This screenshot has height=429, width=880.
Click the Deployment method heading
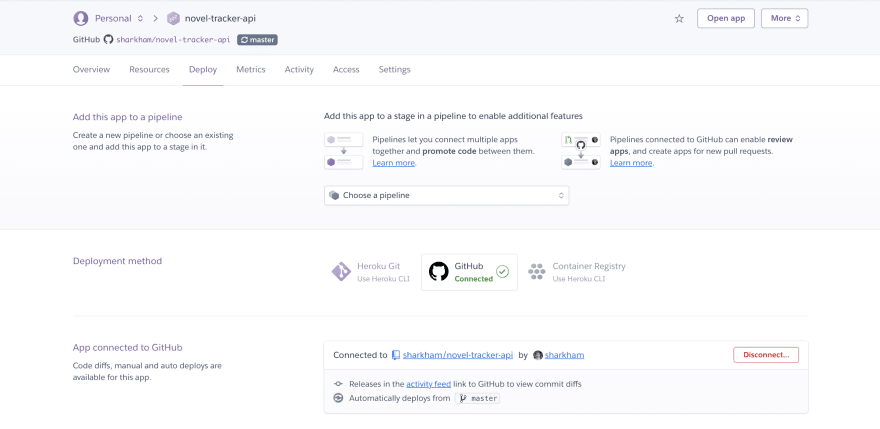[117, 261]
